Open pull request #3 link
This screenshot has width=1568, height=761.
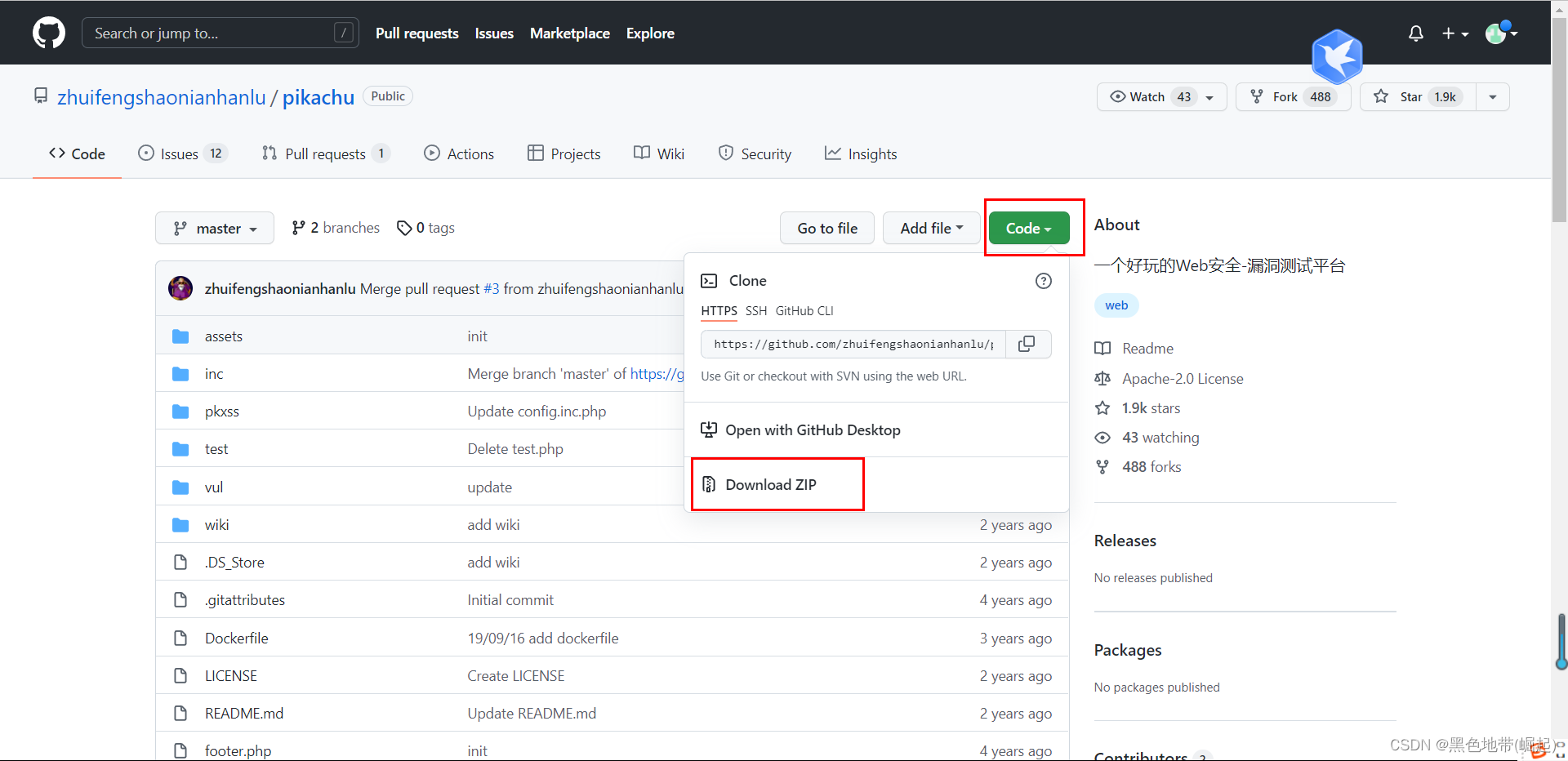(491, 289)
